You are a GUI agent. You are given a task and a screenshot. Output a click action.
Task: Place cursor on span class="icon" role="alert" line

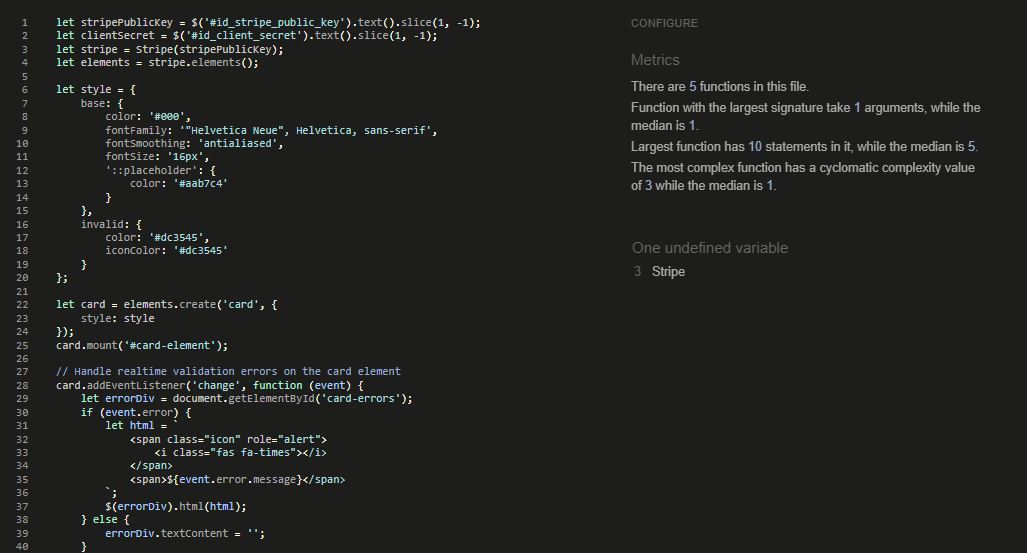point(228,439)
